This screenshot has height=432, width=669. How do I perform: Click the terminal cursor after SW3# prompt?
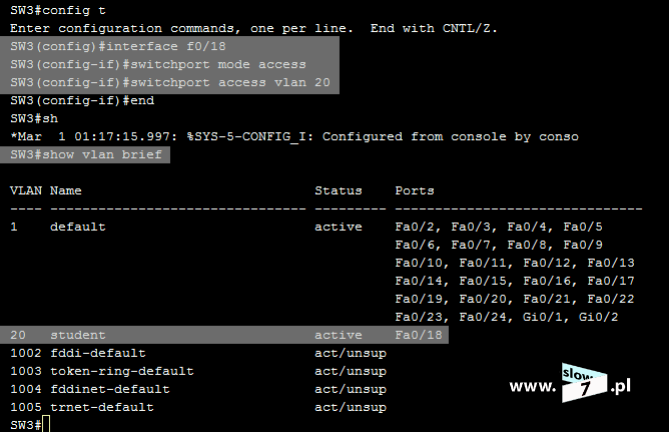coord(46,424)
